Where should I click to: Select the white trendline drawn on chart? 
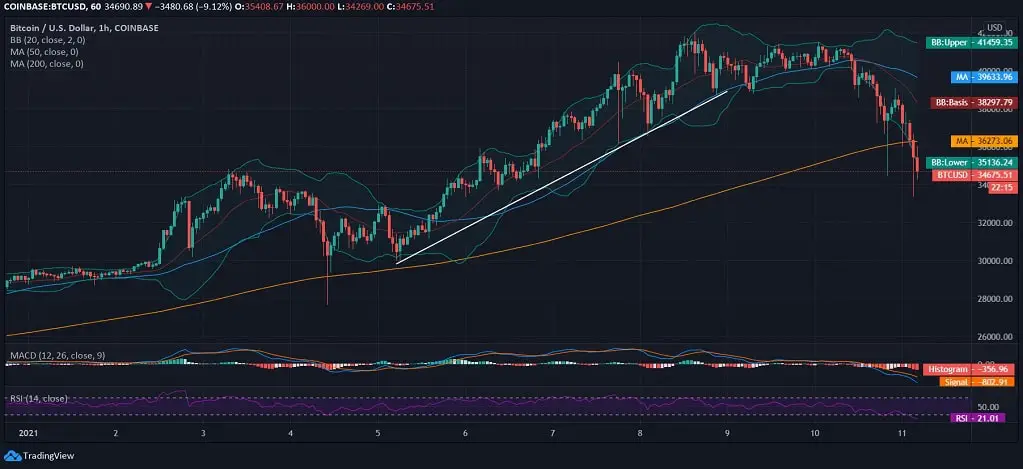[x=560, y=177]
